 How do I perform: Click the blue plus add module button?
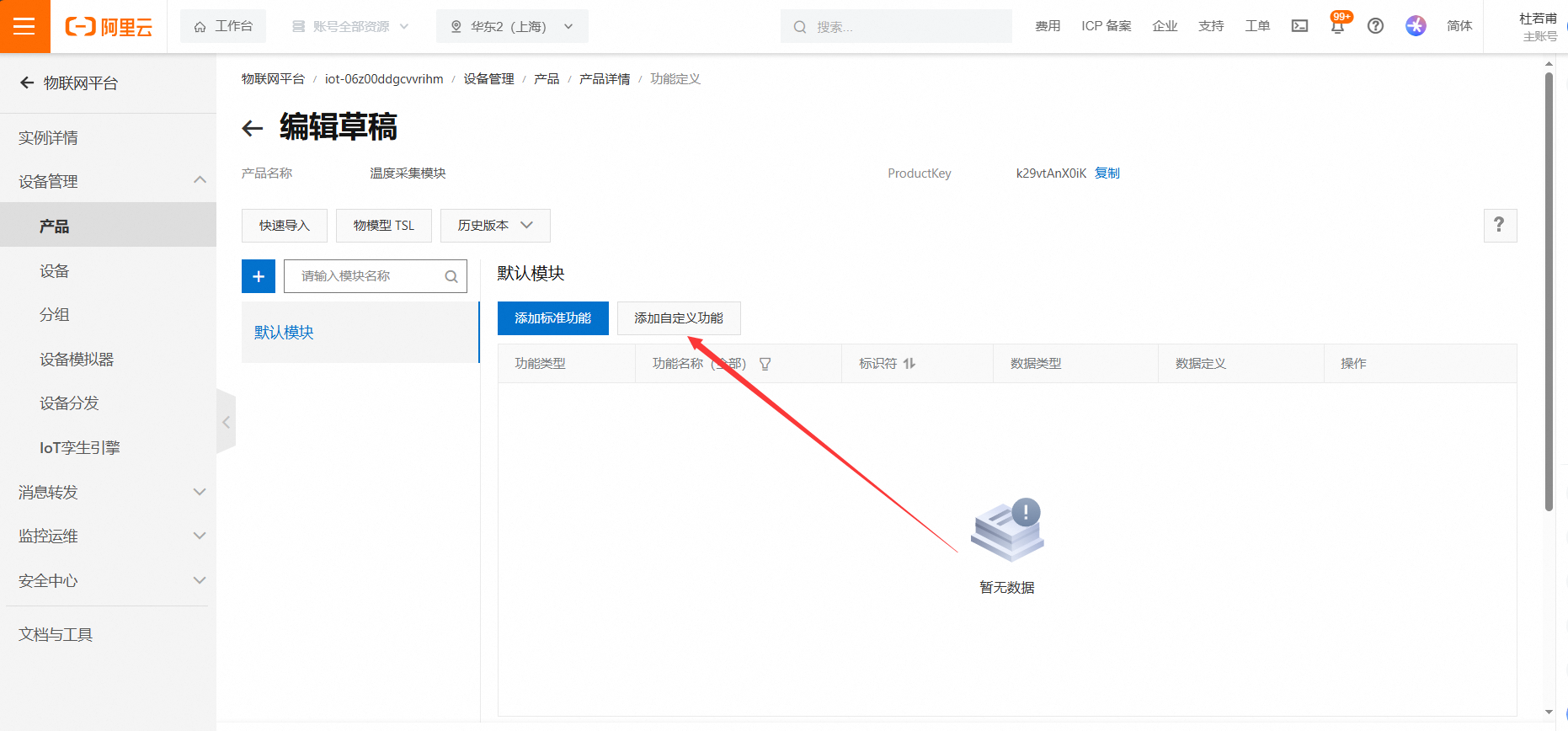pyautogui.click(x=259, y=276)
